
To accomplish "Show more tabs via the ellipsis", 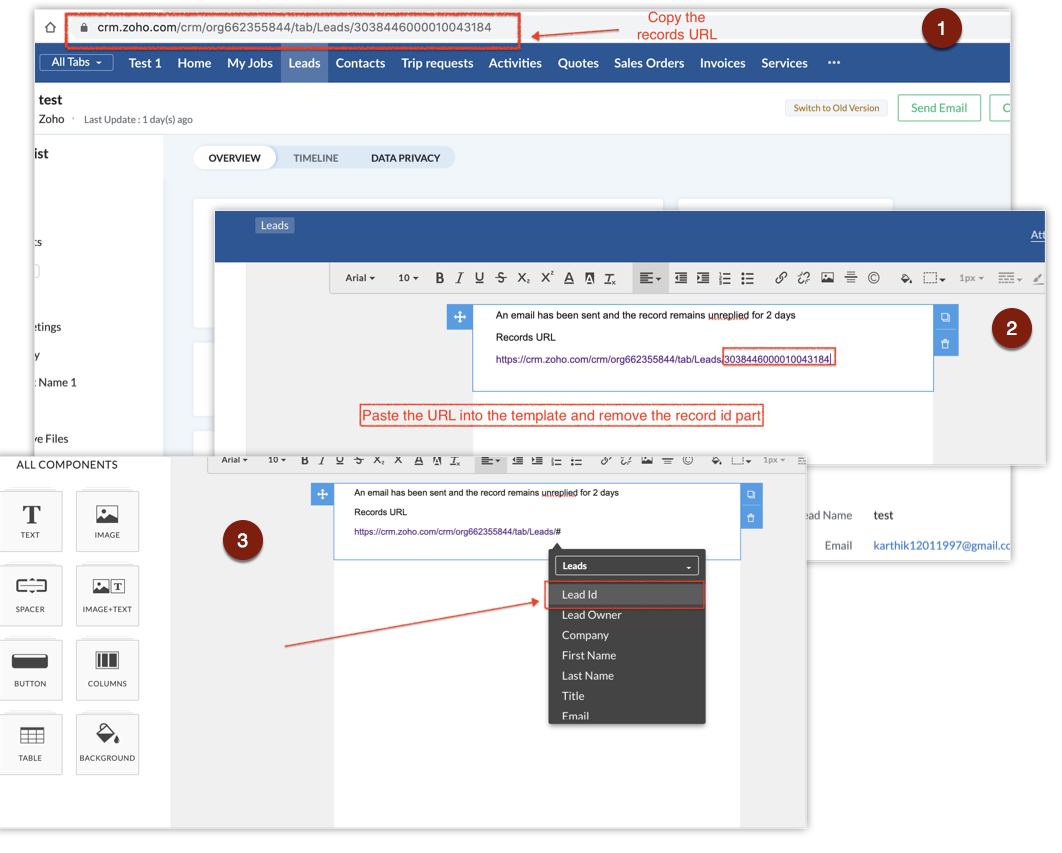I will [x=834, y=62].
